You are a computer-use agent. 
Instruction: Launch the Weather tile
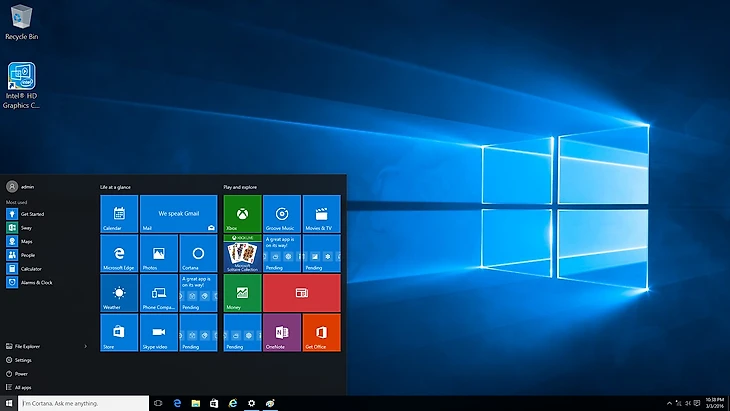click(119, 293)
